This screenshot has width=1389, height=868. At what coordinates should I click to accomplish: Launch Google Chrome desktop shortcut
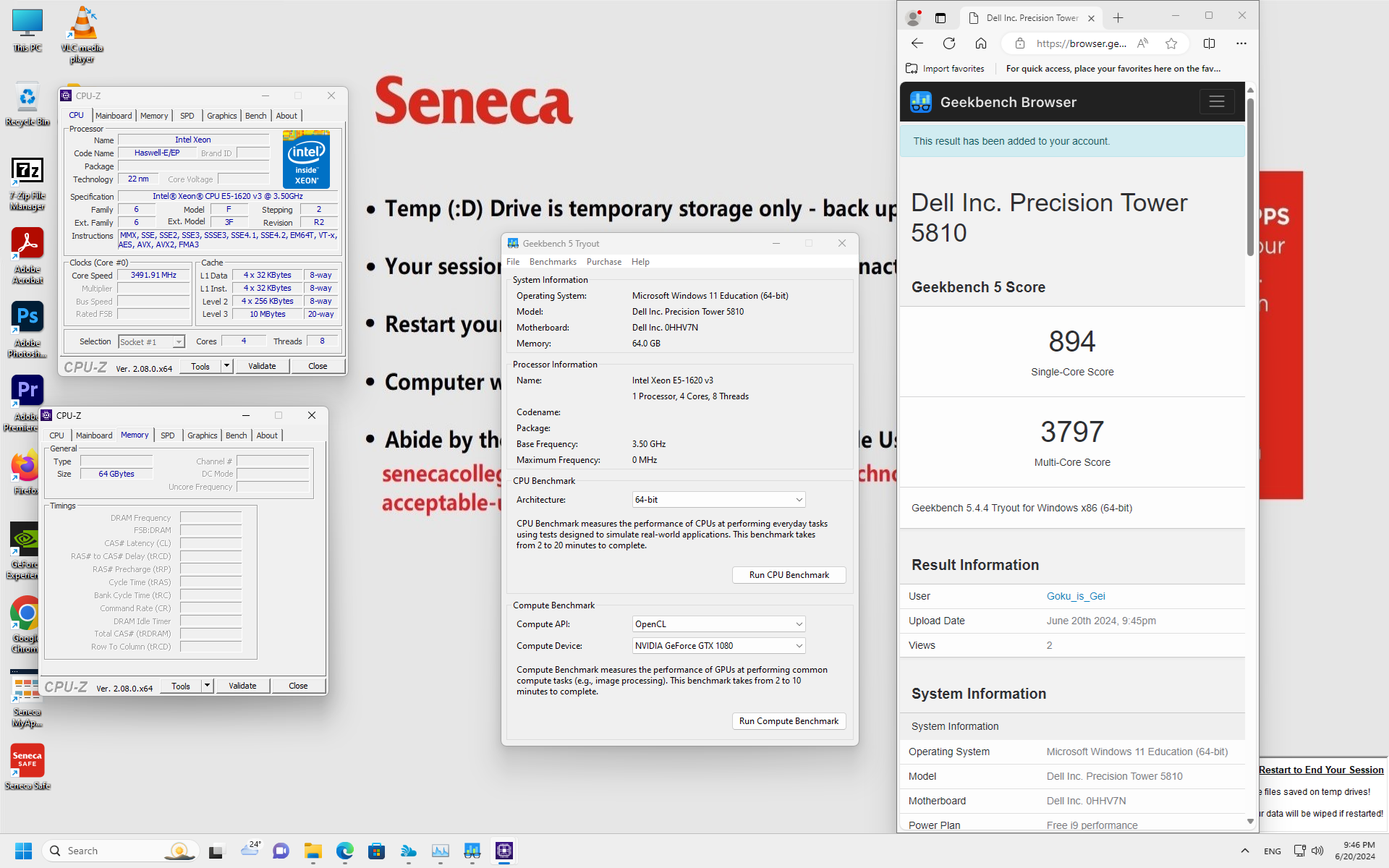click(26, 625)
